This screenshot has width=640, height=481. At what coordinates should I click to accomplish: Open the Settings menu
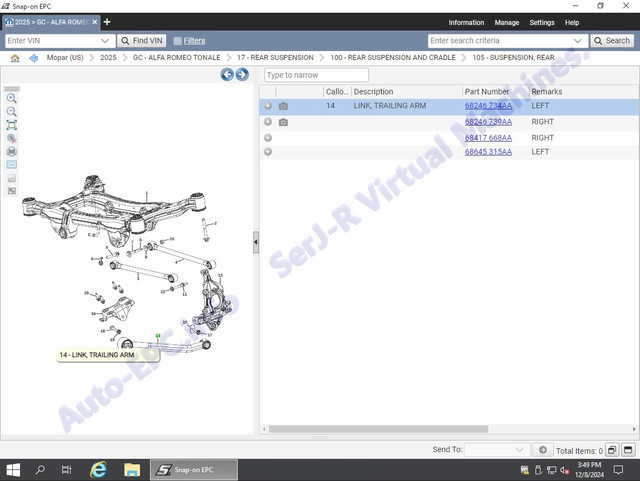[542, 22]
